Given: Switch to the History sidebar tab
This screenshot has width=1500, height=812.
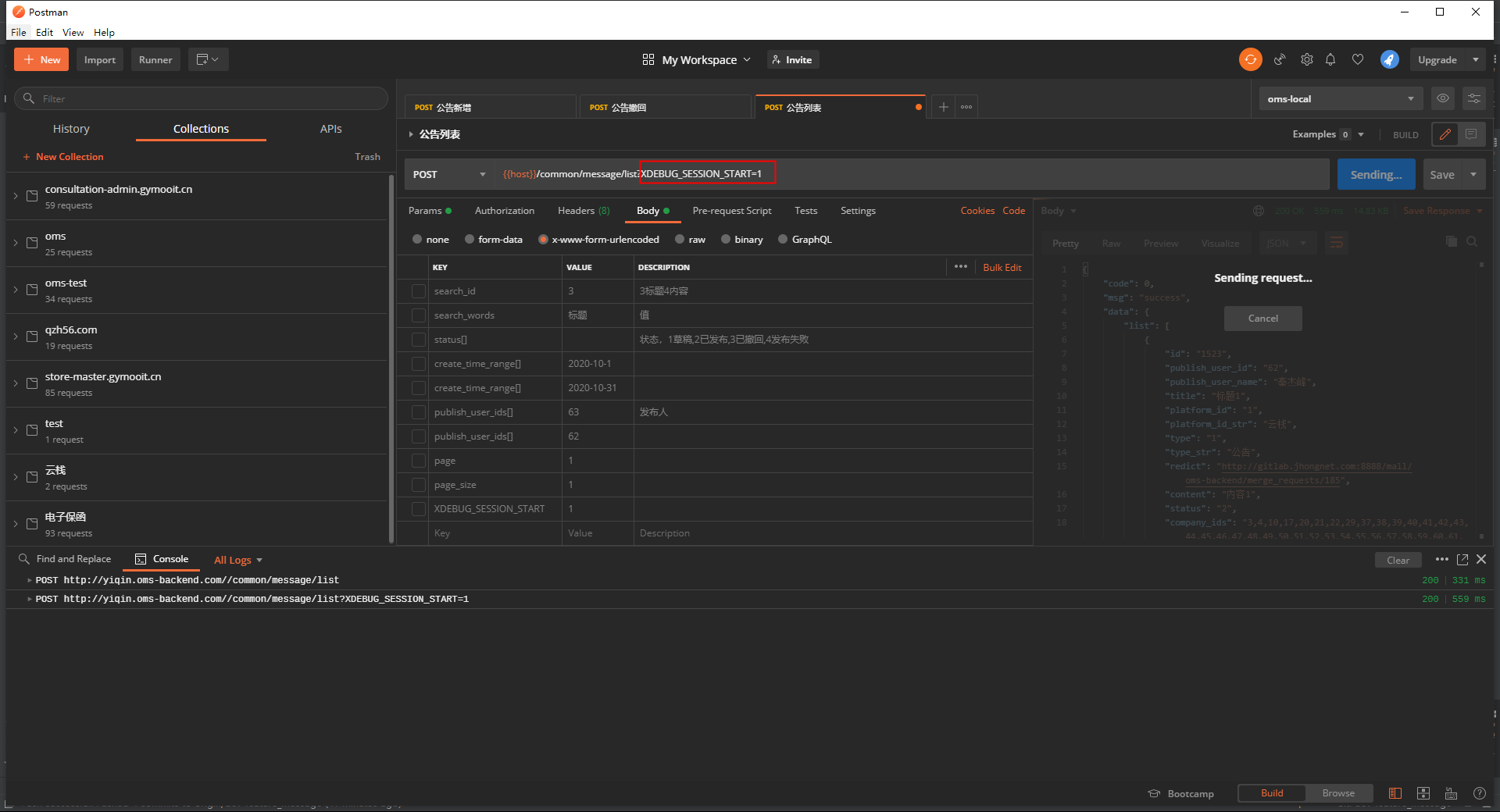Looking at the screenshot, I should pyautogui.click(x=71, y=129).
